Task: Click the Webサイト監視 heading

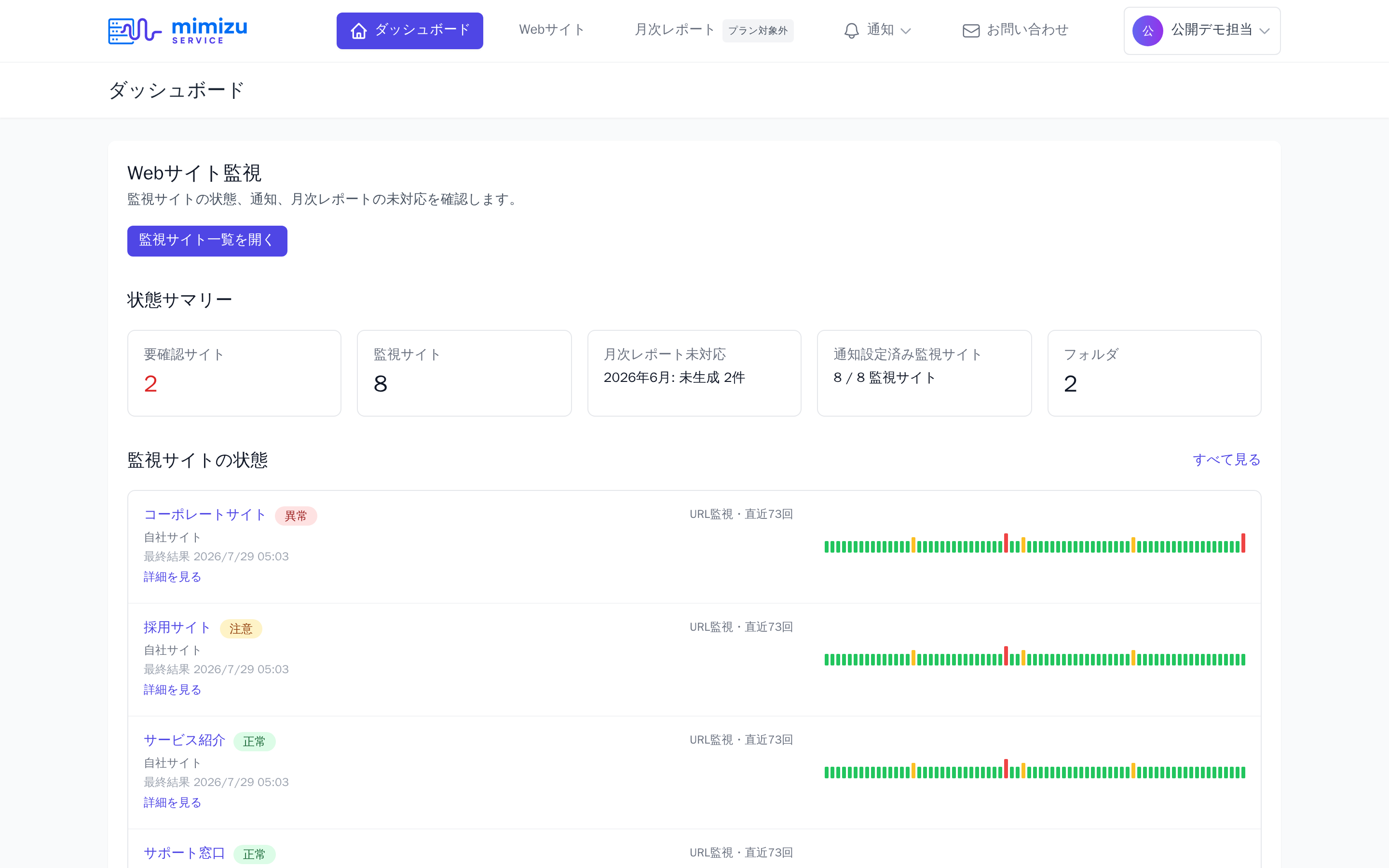Action: tap(194, 173)
